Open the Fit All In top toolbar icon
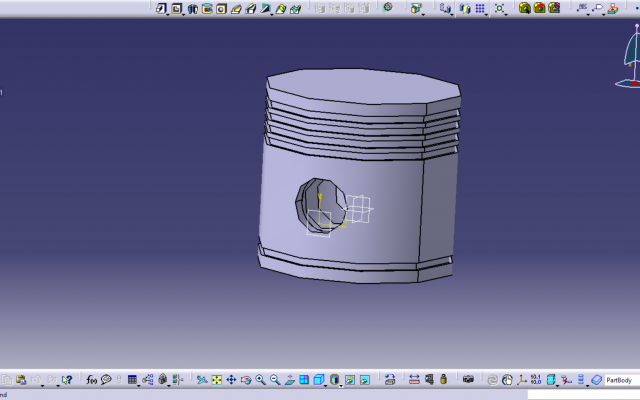Screen dimensions: 640x400 [x=499, y=8]
